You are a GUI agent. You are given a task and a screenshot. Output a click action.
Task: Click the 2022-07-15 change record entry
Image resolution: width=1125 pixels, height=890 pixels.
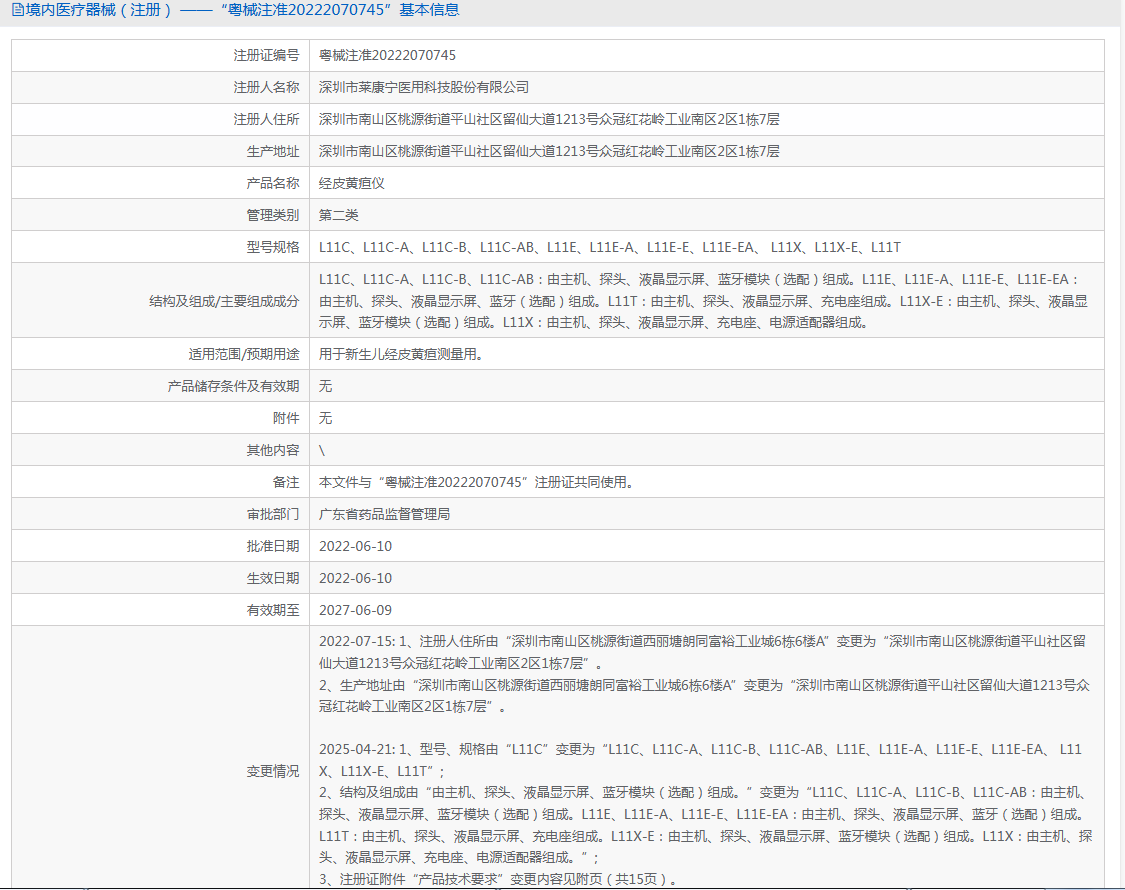704,674
